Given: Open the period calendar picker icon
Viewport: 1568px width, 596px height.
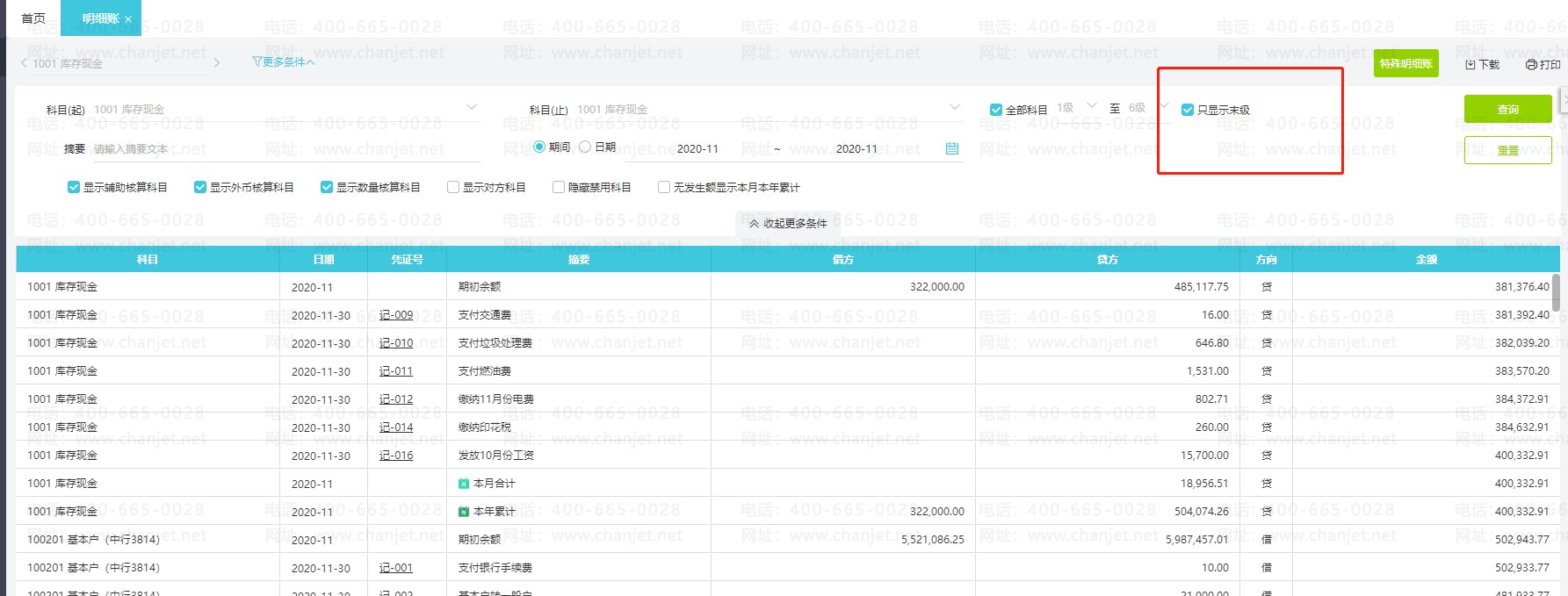Looking at the screenshot, I should click(x=951, y=148).
